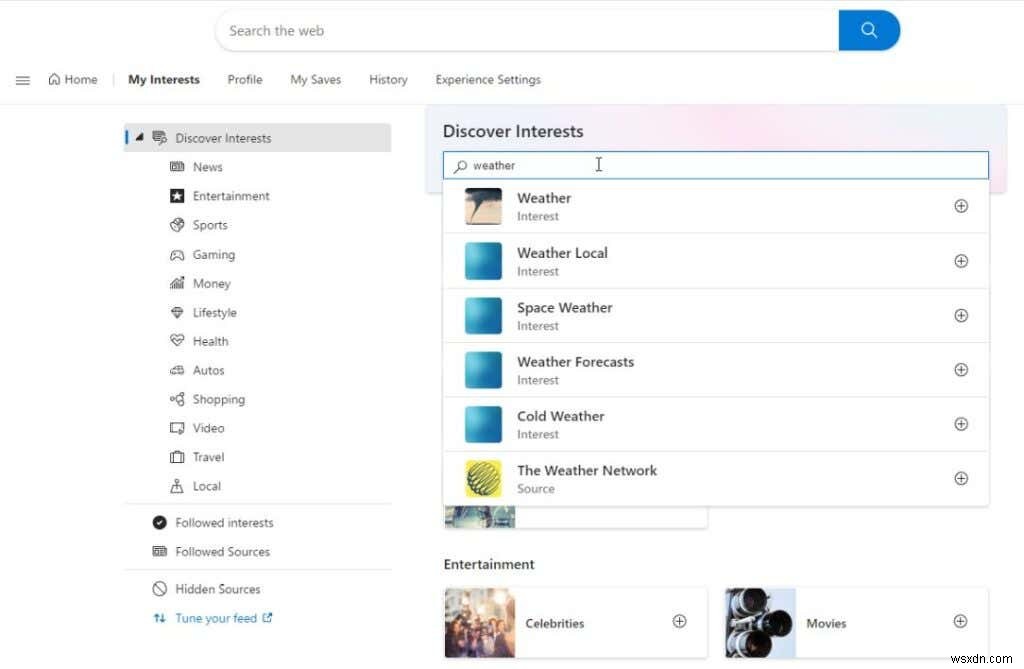Click the Weather tornado thumbnail
The height and width of the screenshot is (669, 1024).
483,206
